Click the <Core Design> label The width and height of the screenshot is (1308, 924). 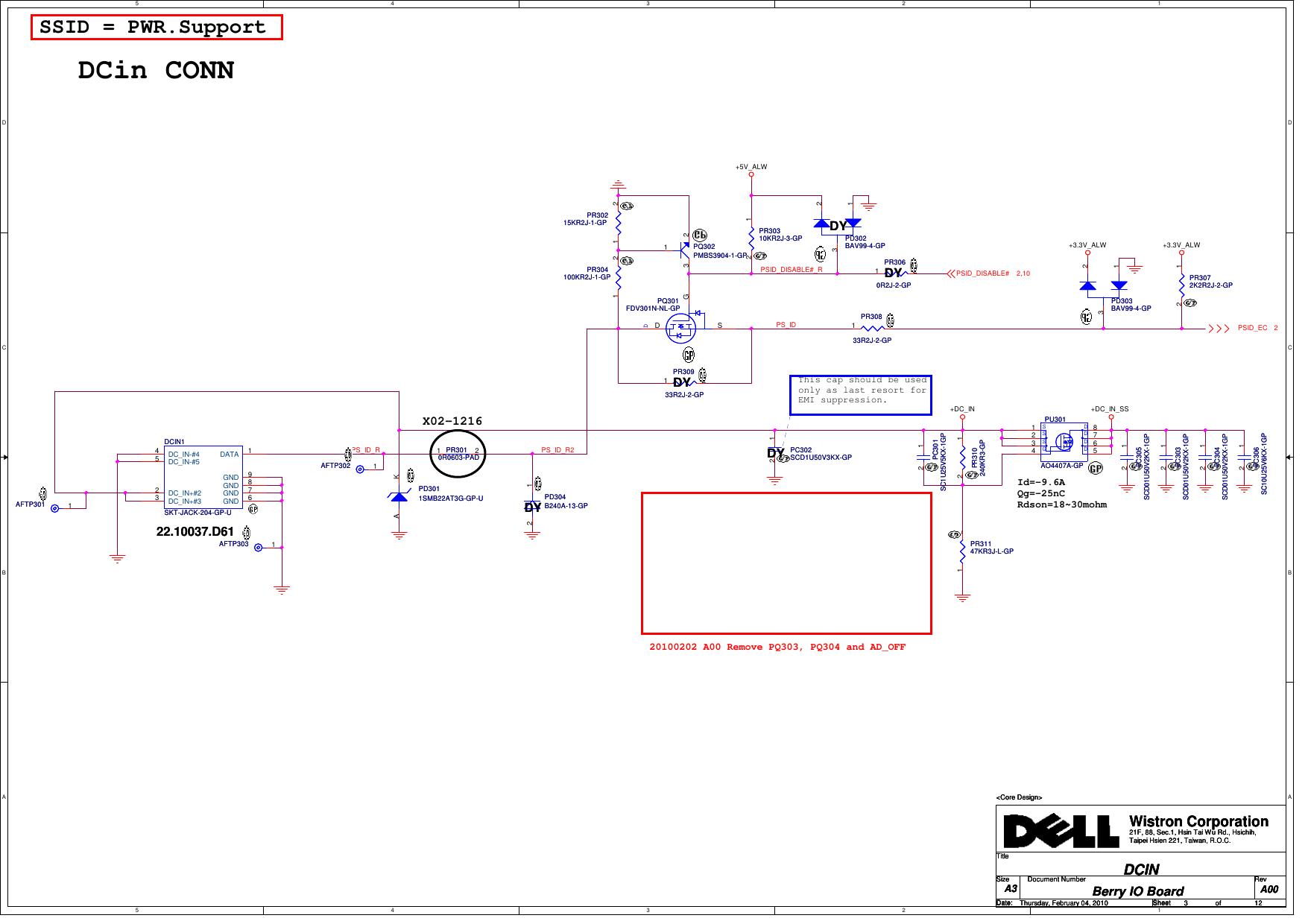pyautogui.click(x=1019, y=797)
